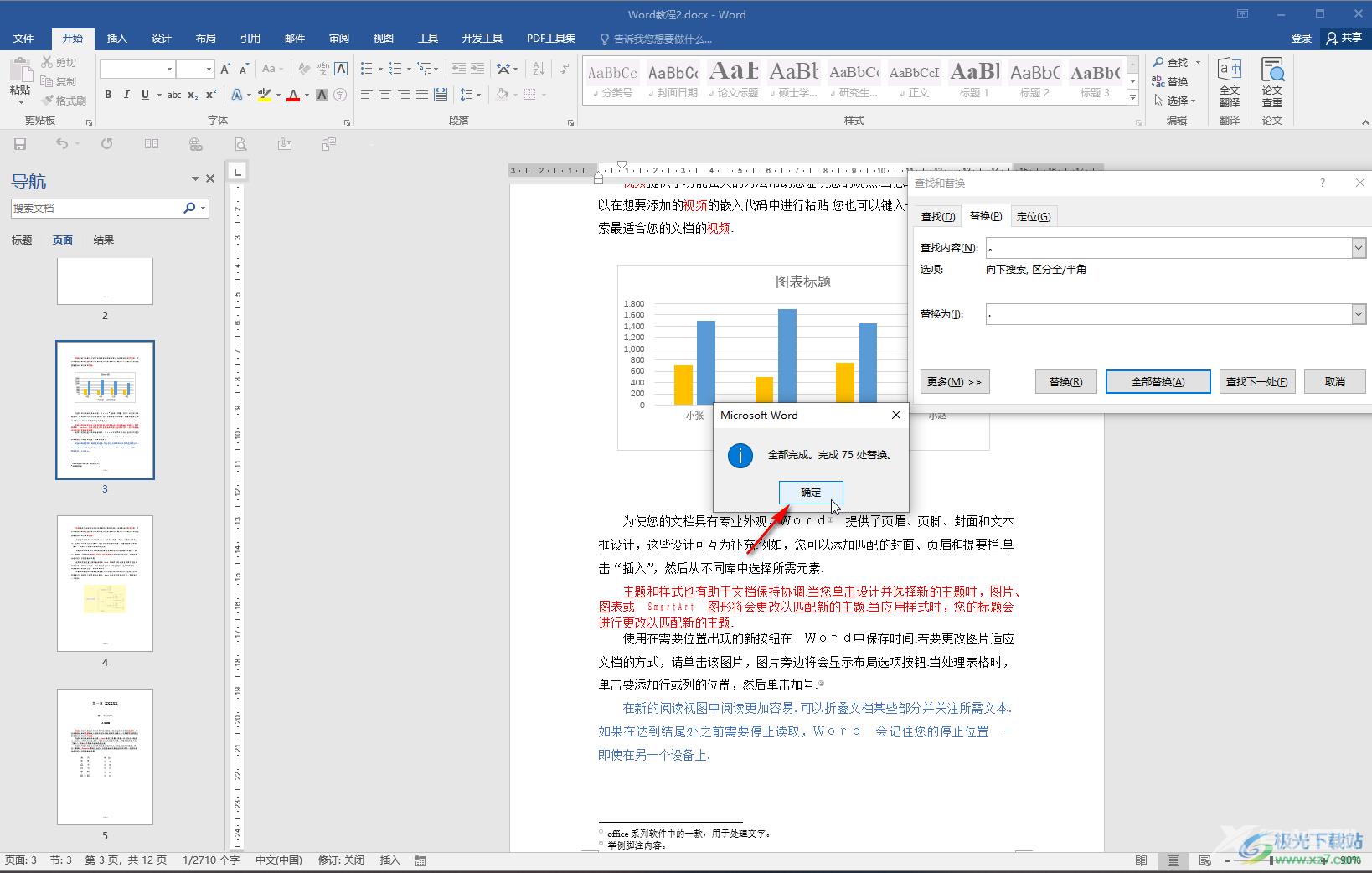This screenshot has width=1372, height=873.
Task: Open print preview magnifier icon
Action: tap(240, 144)
